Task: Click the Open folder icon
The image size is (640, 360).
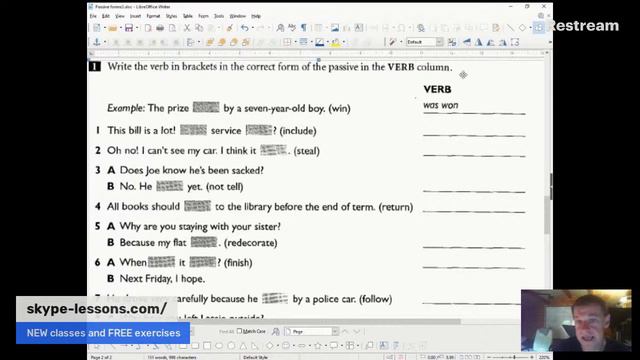Action: pyautogui.click(x=113, y=28)
